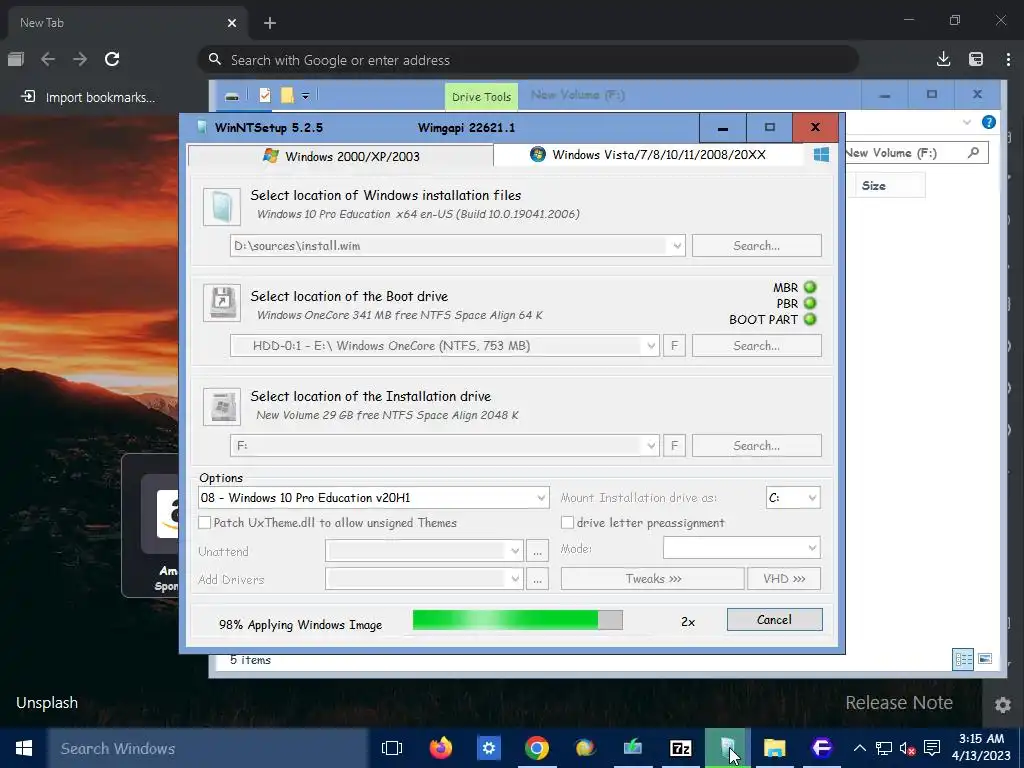This screenshot has height=768, width=1024.
Task: Click Import bookmarks link
Action: coord(88,97)
